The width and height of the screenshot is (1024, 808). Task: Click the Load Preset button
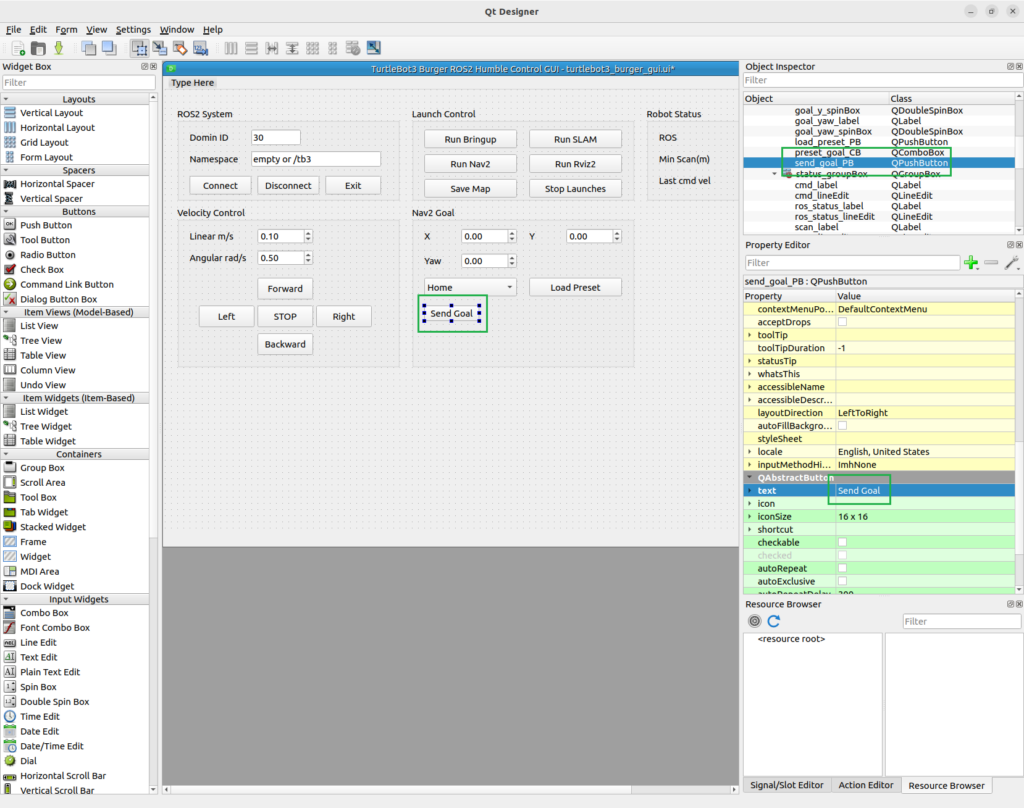coord(575,287)
